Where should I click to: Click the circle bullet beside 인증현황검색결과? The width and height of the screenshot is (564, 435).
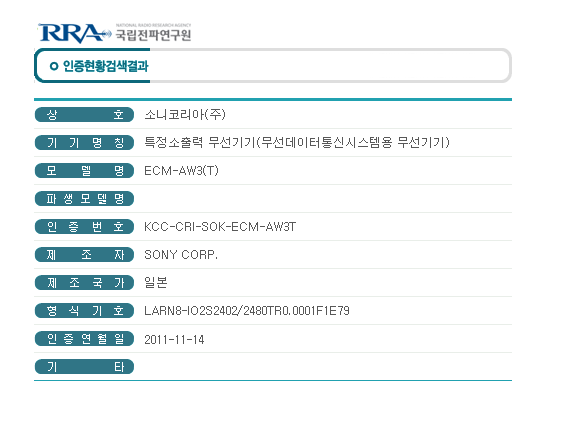tap(54, 66)
